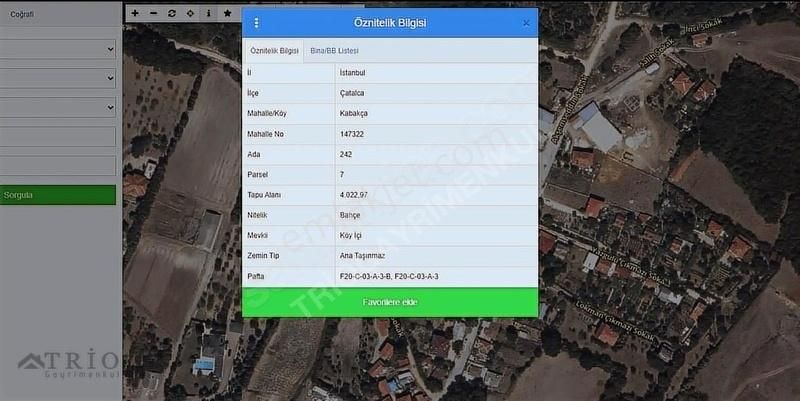Click the favorites star icon
The image size is (800, 401).
click(227, 13)
